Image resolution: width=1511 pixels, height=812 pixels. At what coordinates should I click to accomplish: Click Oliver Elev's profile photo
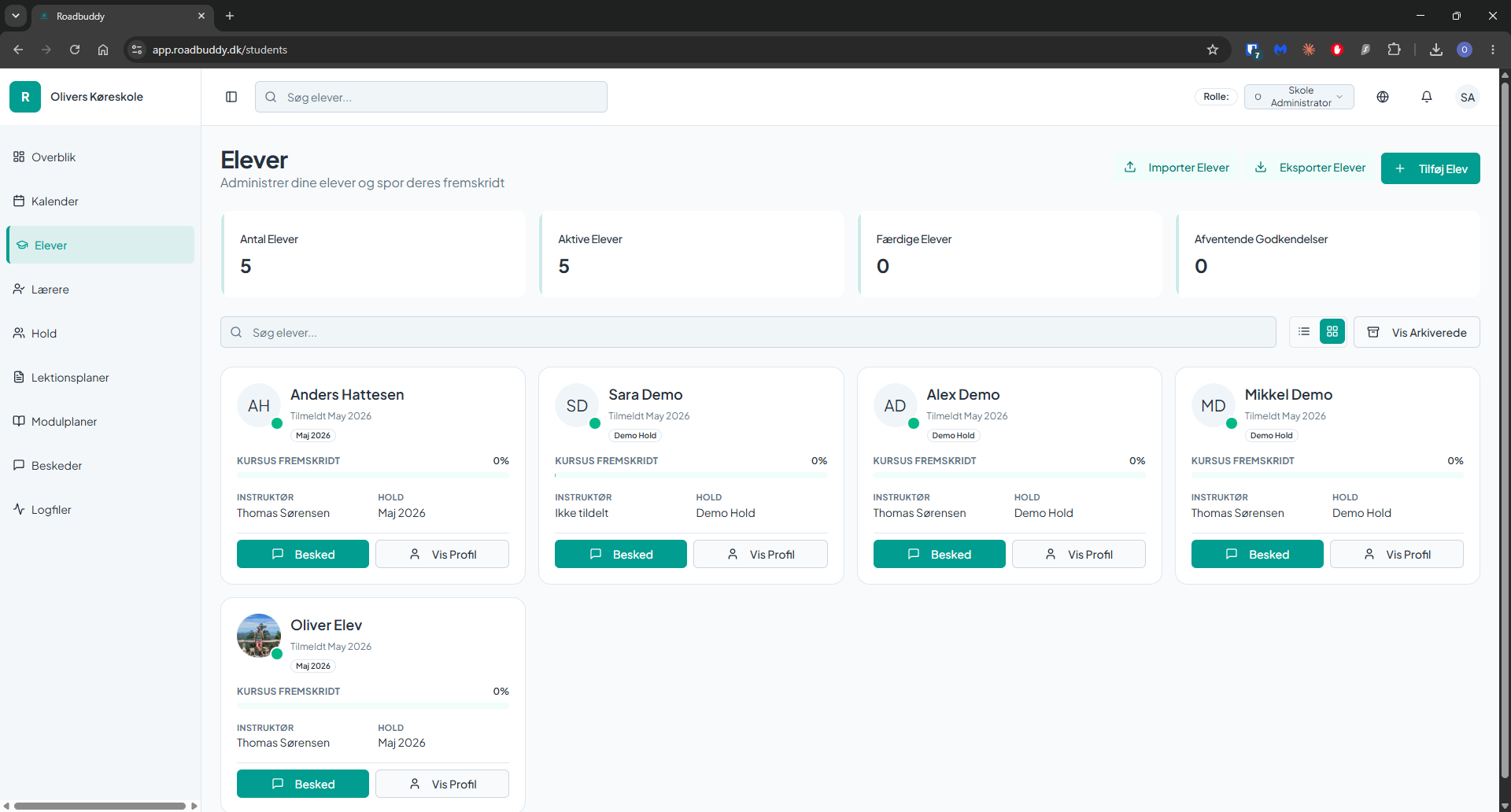(x=259, y=636)
